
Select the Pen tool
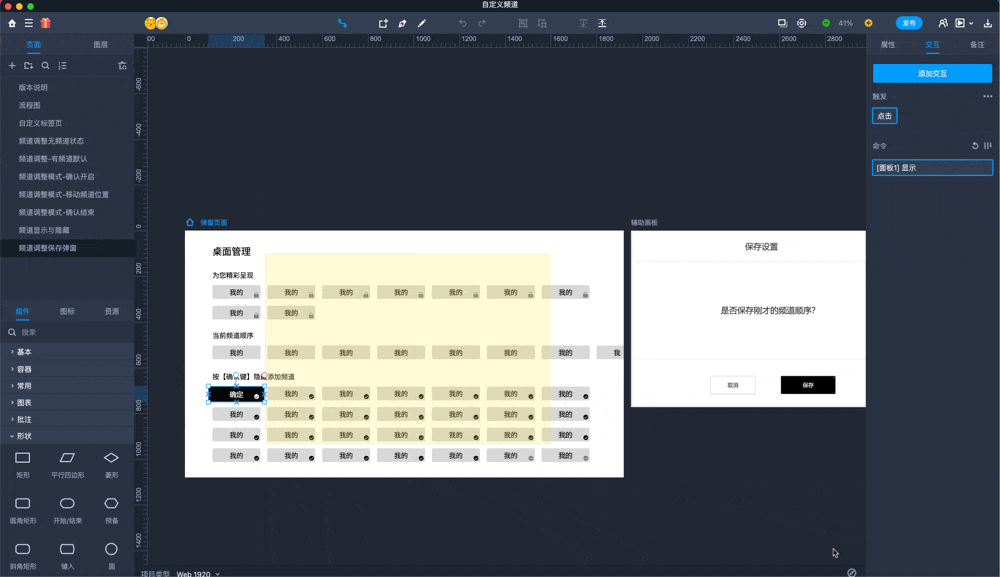coord(402,23)
